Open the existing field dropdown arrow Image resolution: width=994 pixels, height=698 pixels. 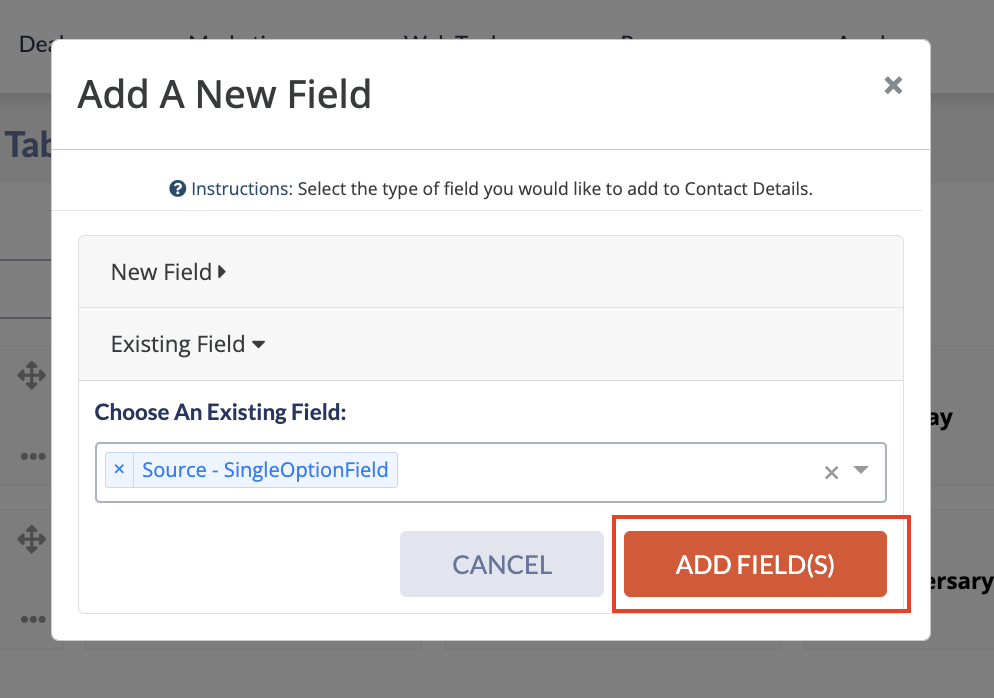[860, 470]
